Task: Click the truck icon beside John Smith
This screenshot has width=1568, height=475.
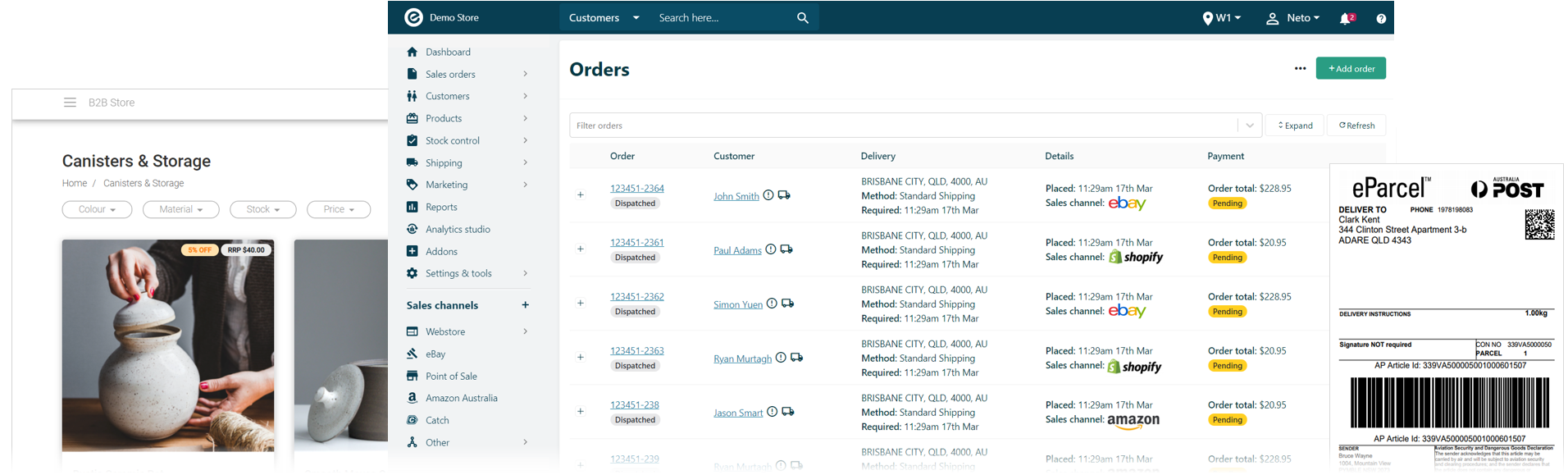Action: click(784, 195)
